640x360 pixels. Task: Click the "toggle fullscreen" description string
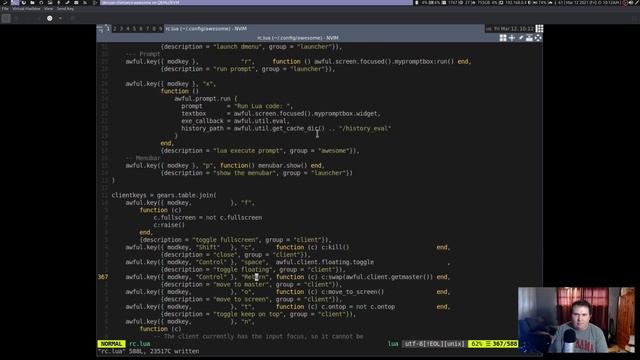(225, 240)
